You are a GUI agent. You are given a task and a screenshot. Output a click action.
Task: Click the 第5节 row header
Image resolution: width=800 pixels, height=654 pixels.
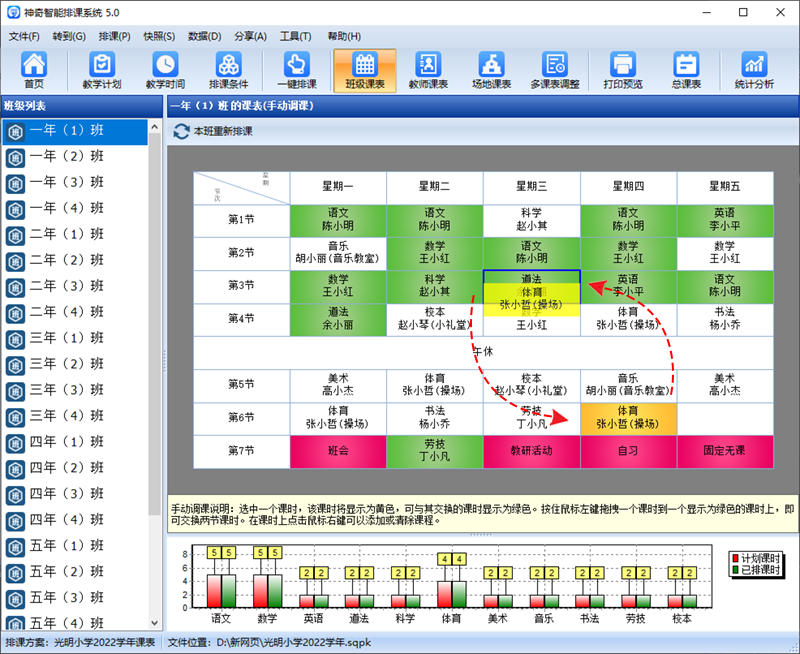[241, 385]
